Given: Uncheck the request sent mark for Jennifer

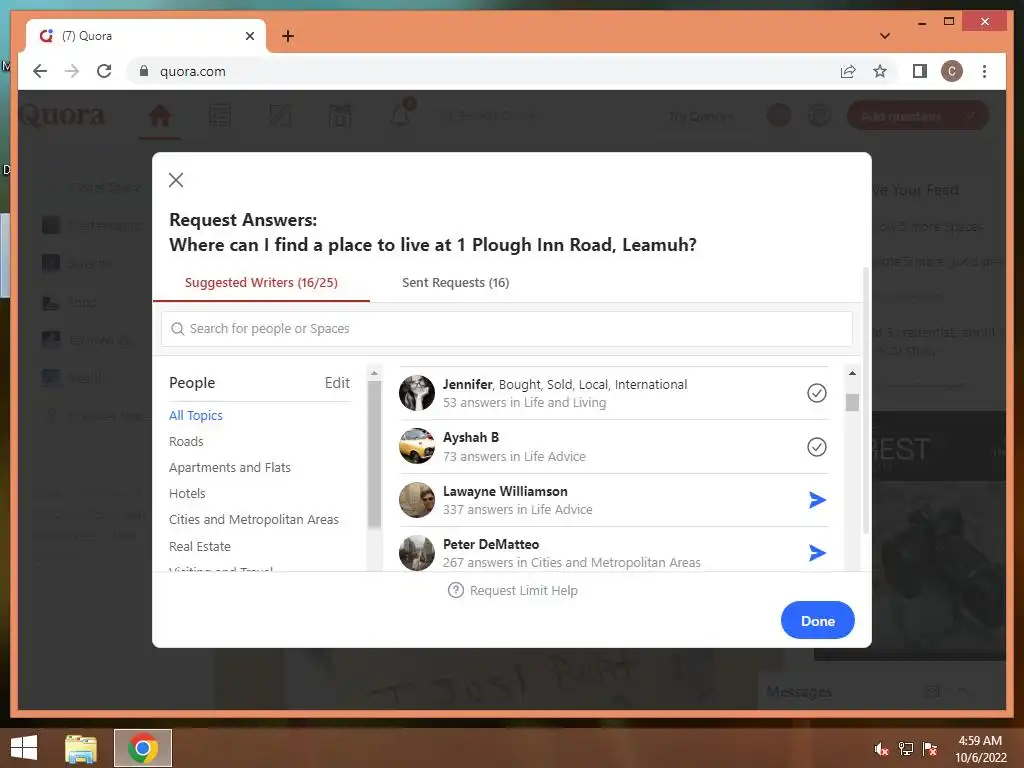Looking at the screenshot, I should tap(817, 393).
